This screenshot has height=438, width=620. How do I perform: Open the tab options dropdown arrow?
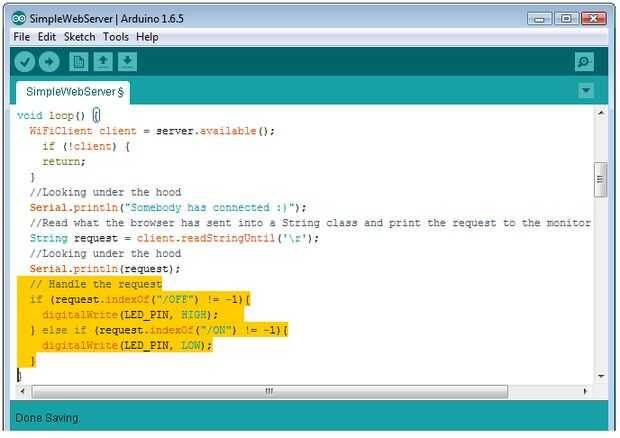586,91
